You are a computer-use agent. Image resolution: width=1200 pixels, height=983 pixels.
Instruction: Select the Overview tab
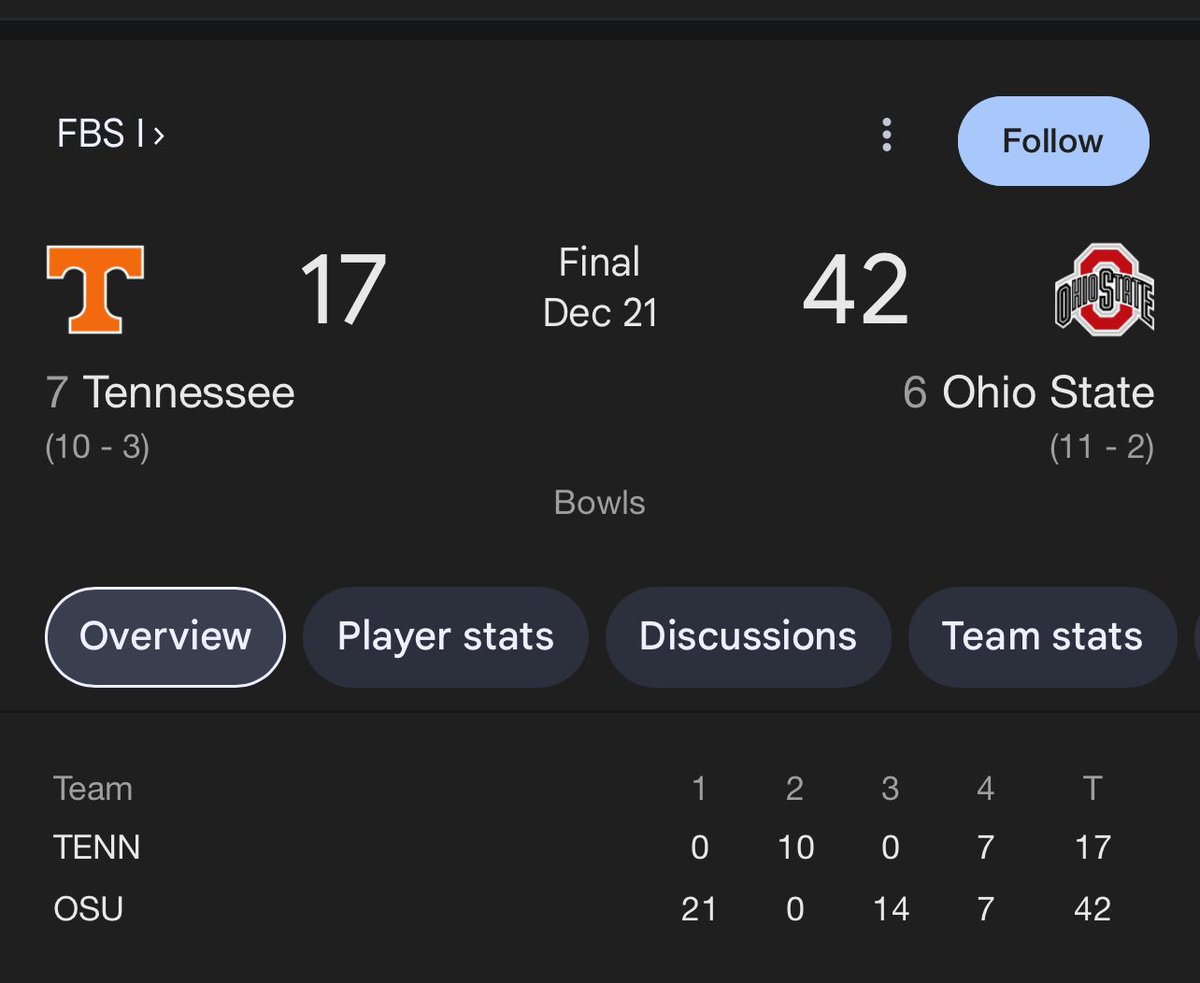[x=165, y=637]
